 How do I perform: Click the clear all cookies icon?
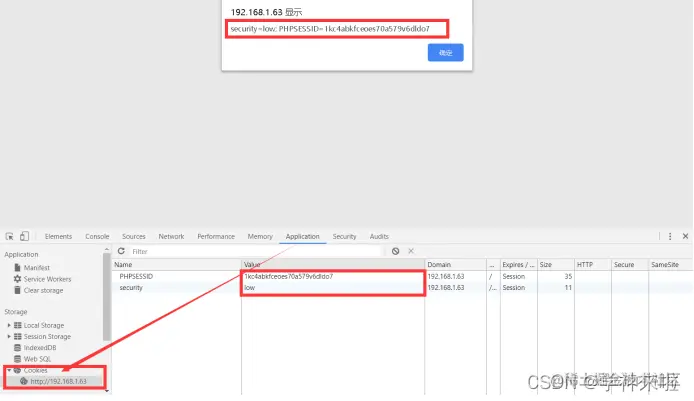tap(395, 251)
